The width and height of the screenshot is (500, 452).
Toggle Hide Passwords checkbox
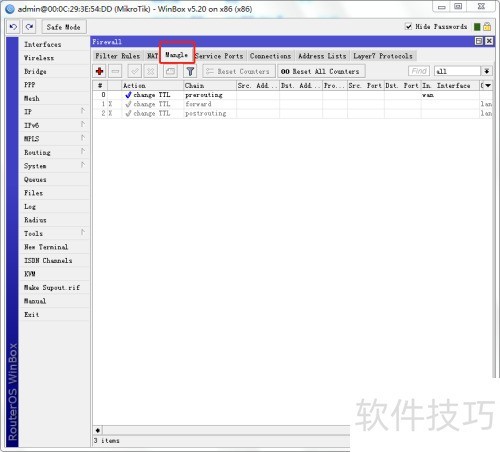tap(408, 26)
